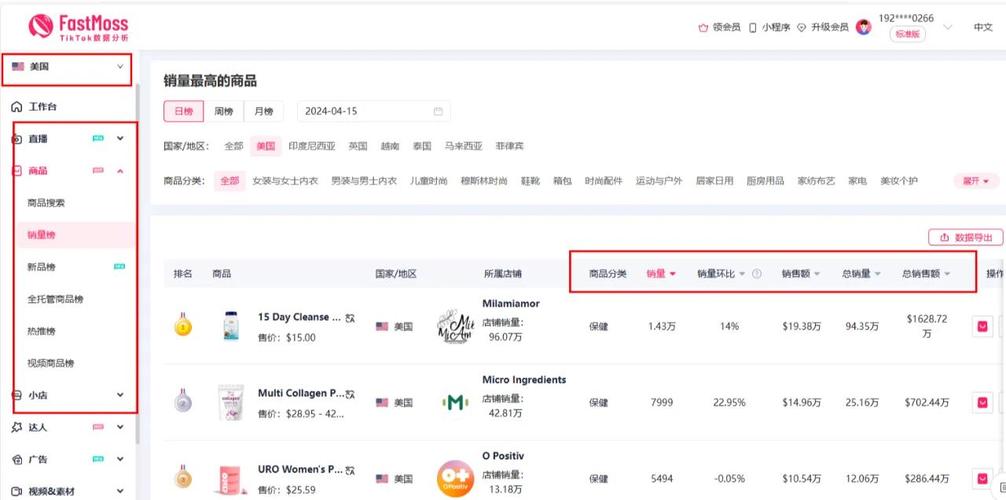The height and width of the screenshot is (500, 1006).
Task: Open 视频商品榜 in the sidebar
Action: pos(51,363)
